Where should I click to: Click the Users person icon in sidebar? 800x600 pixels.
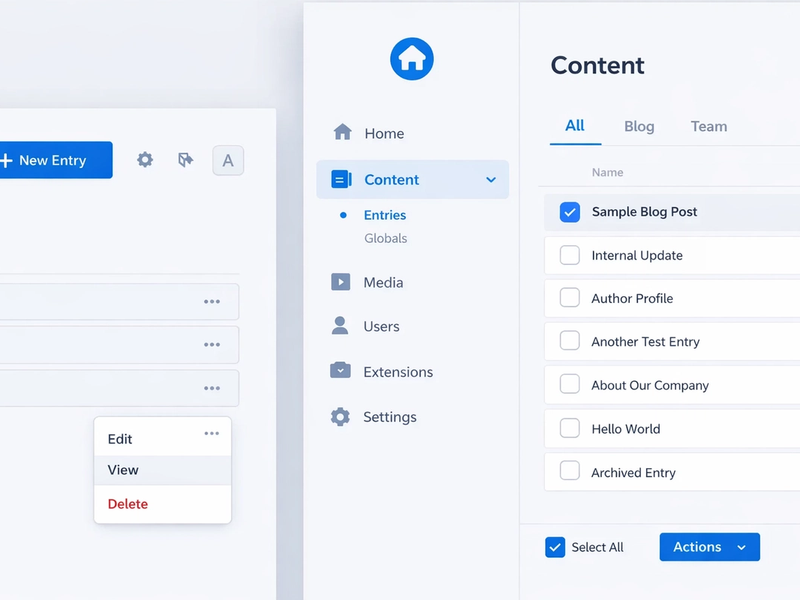340,326
